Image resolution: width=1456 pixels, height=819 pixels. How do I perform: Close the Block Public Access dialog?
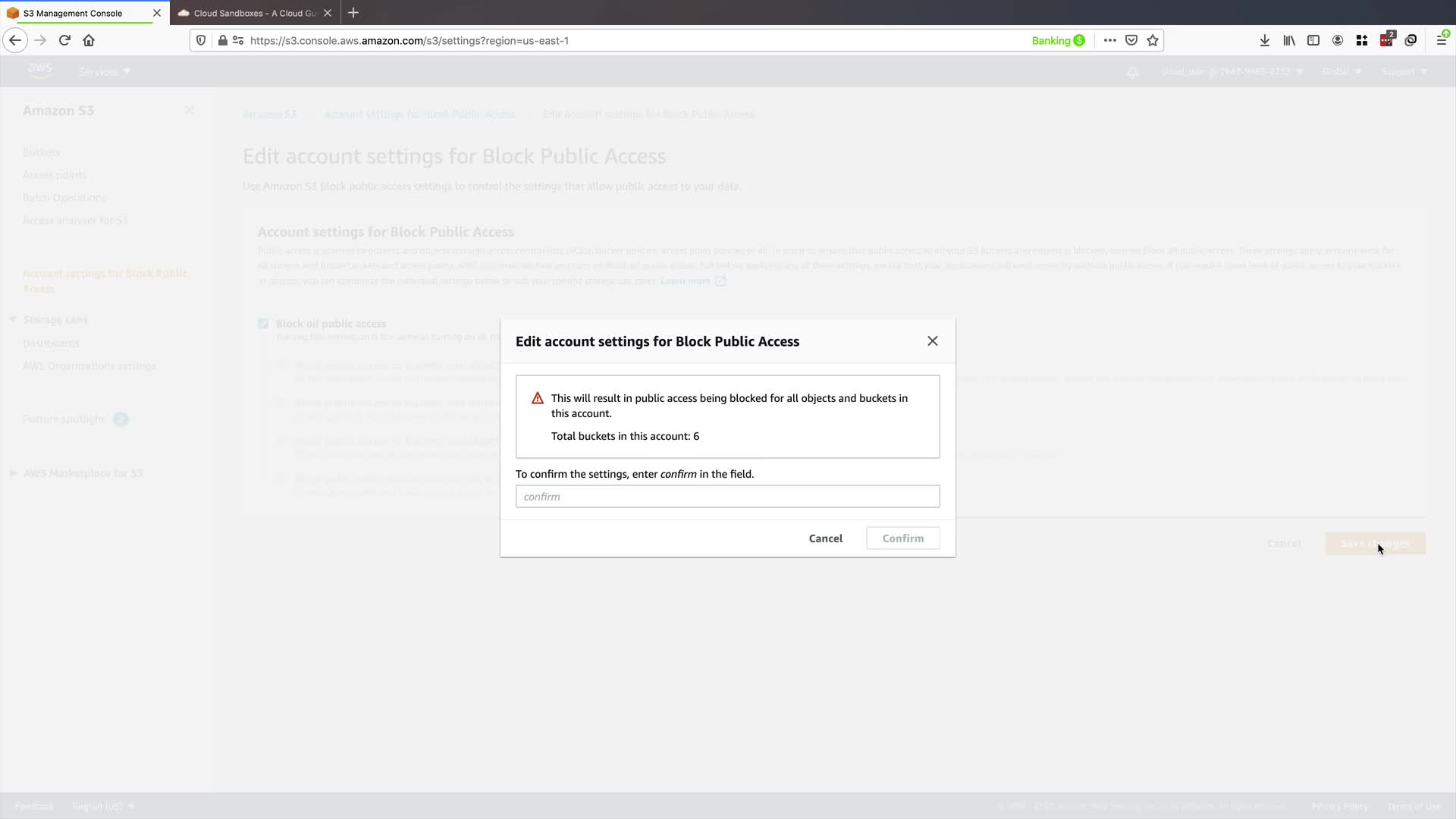point(932,341)
